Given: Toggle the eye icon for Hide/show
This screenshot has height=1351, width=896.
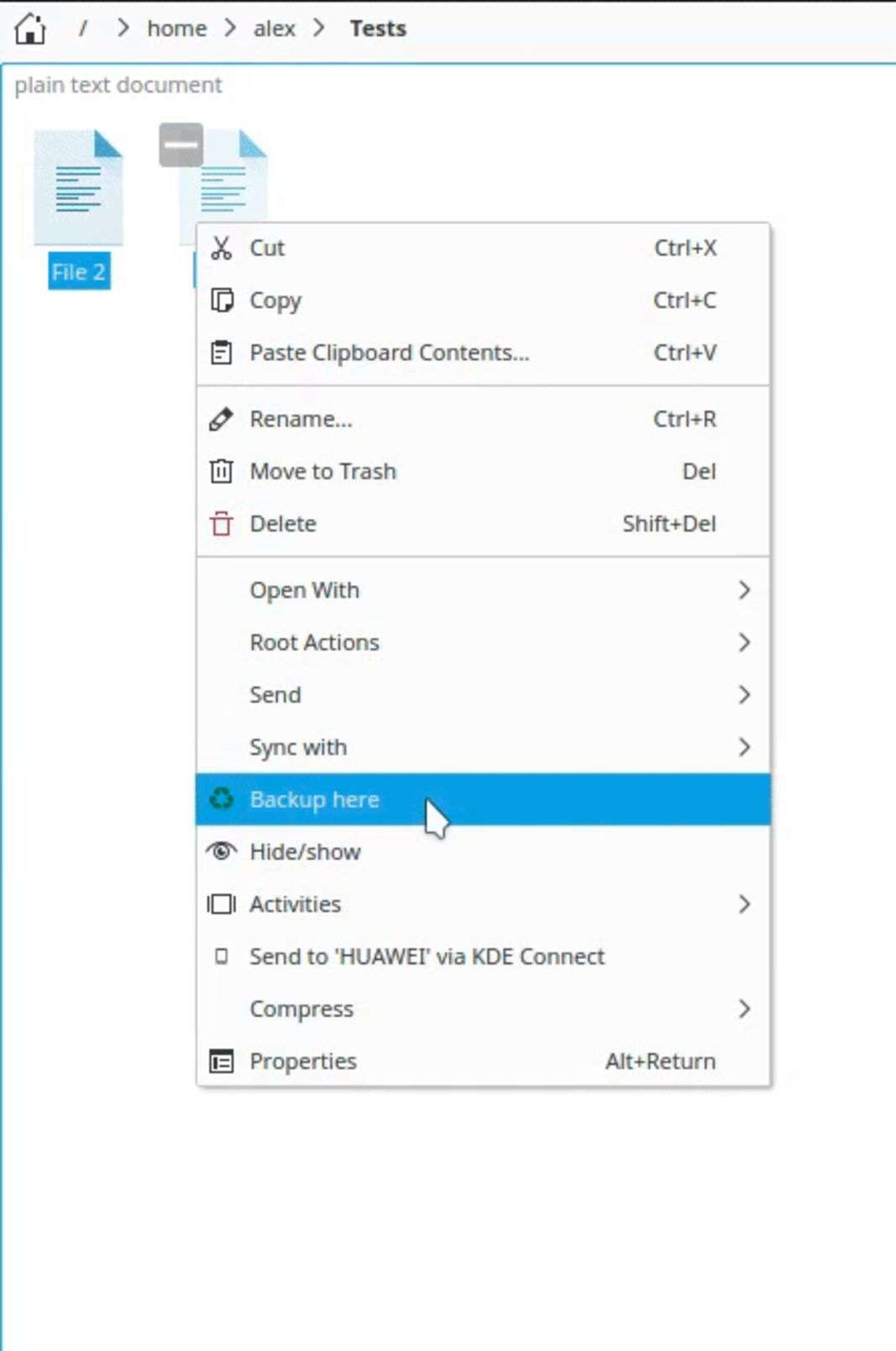Looking at the screenshot, I should pos(221,851).
